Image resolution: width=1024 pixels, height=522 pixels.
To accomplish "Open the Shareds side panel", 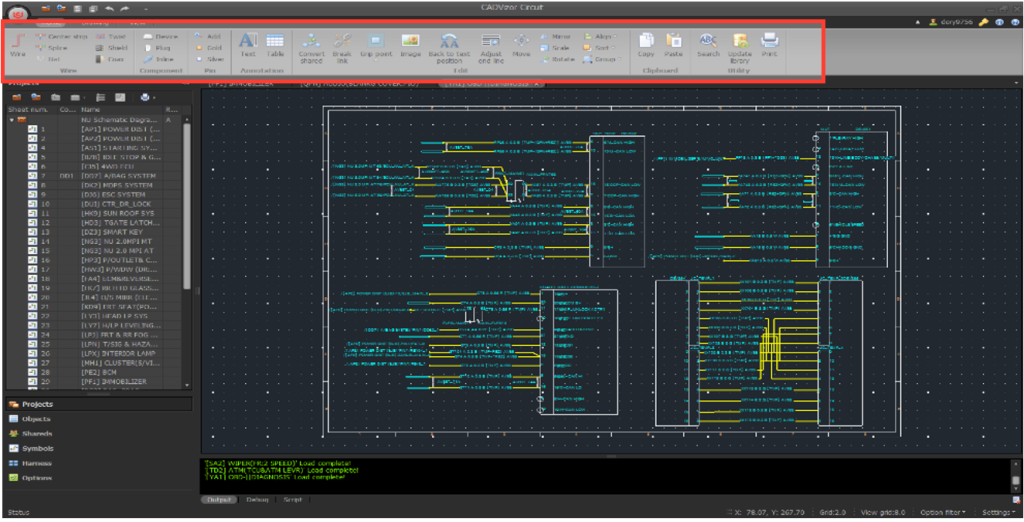I will point(99,434).
